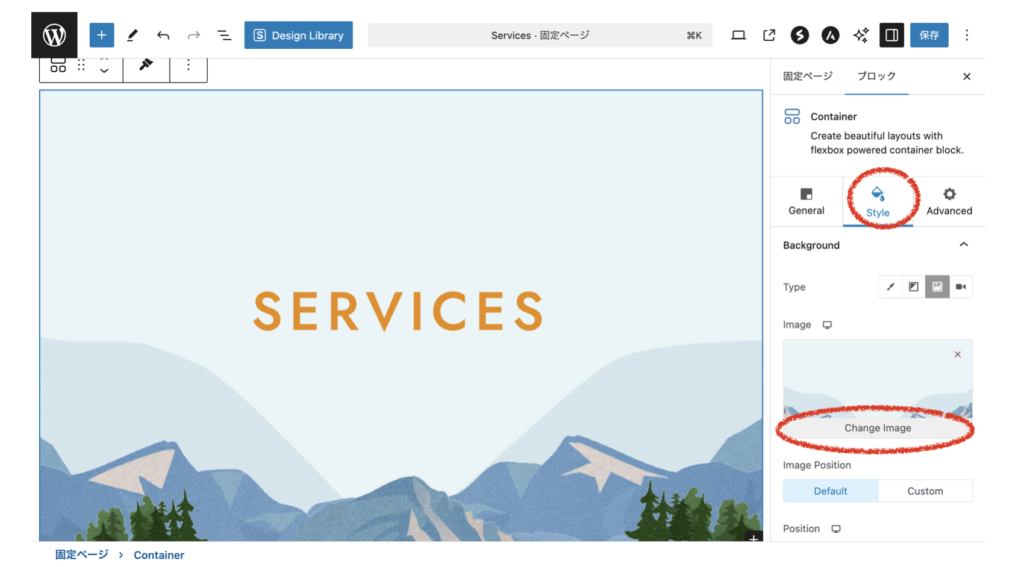Click the undo arrow in toolbar

point(163,35)
